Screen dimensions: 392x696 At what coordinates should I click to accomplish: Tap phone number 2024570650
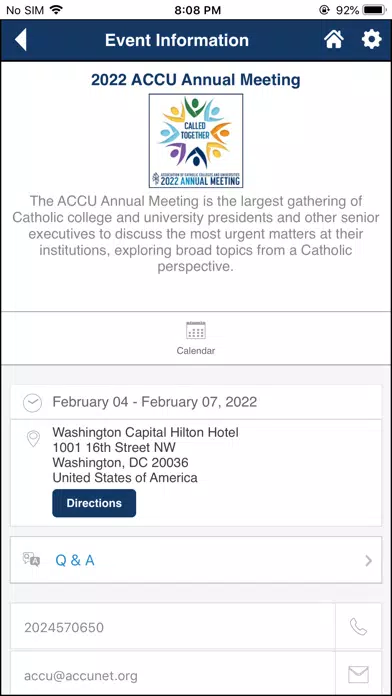tap(64, 627)
